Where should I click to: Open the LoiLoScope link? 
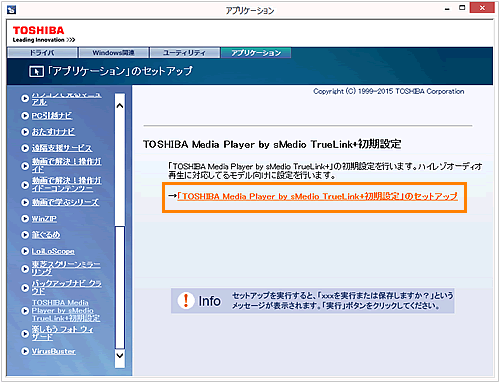pyautogui.click(x=53, y=251)
